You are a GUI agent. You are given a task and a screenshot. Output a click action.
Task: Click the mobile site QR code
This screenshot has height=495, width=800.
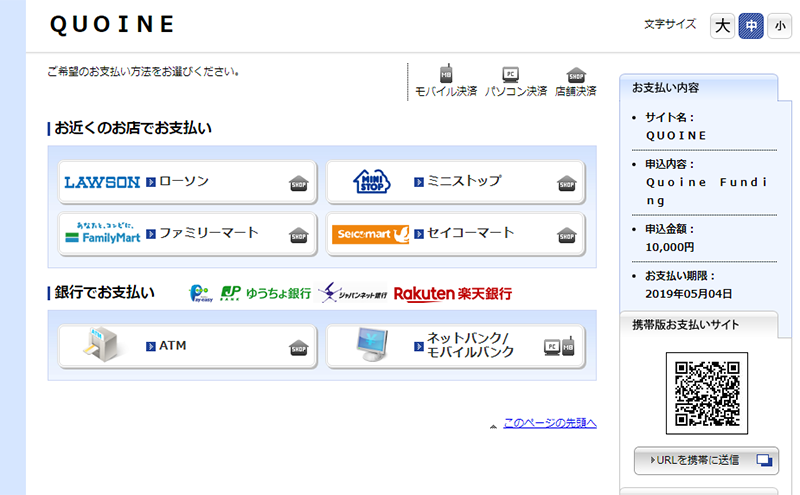(707, 393)
